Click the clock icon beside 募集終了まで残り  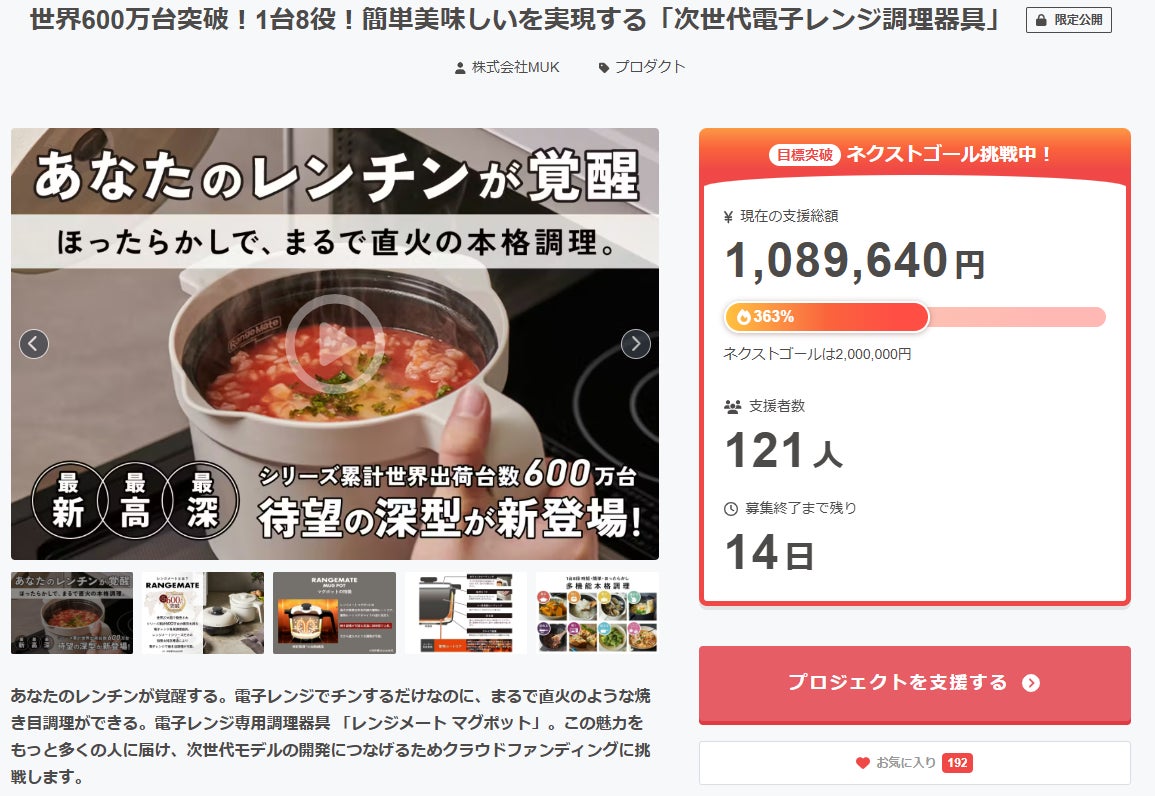731,509
